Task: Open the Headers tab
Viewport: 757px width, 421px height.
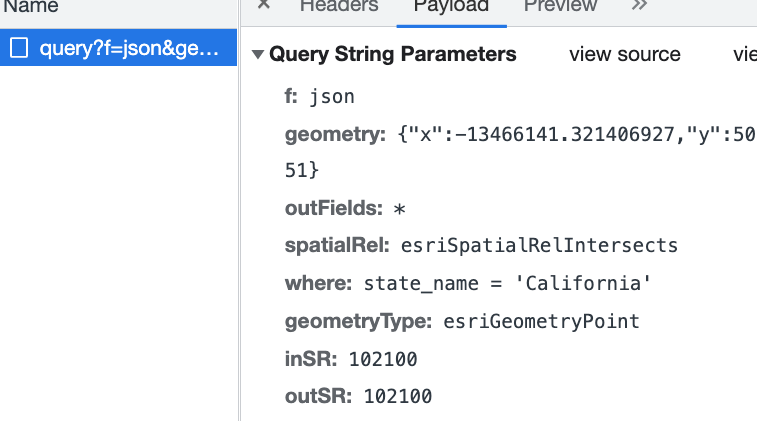Action: [x=339, y=6]
